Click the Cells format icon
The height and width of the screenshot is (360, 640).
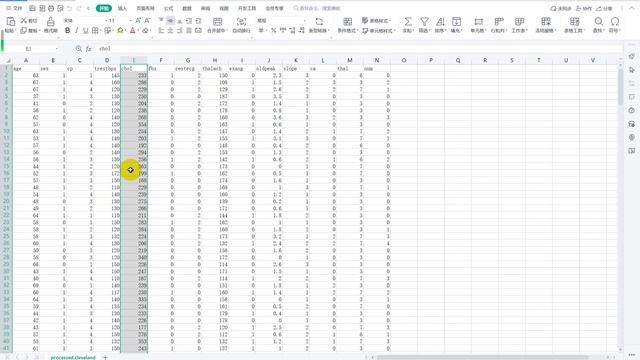pos(478,22)
